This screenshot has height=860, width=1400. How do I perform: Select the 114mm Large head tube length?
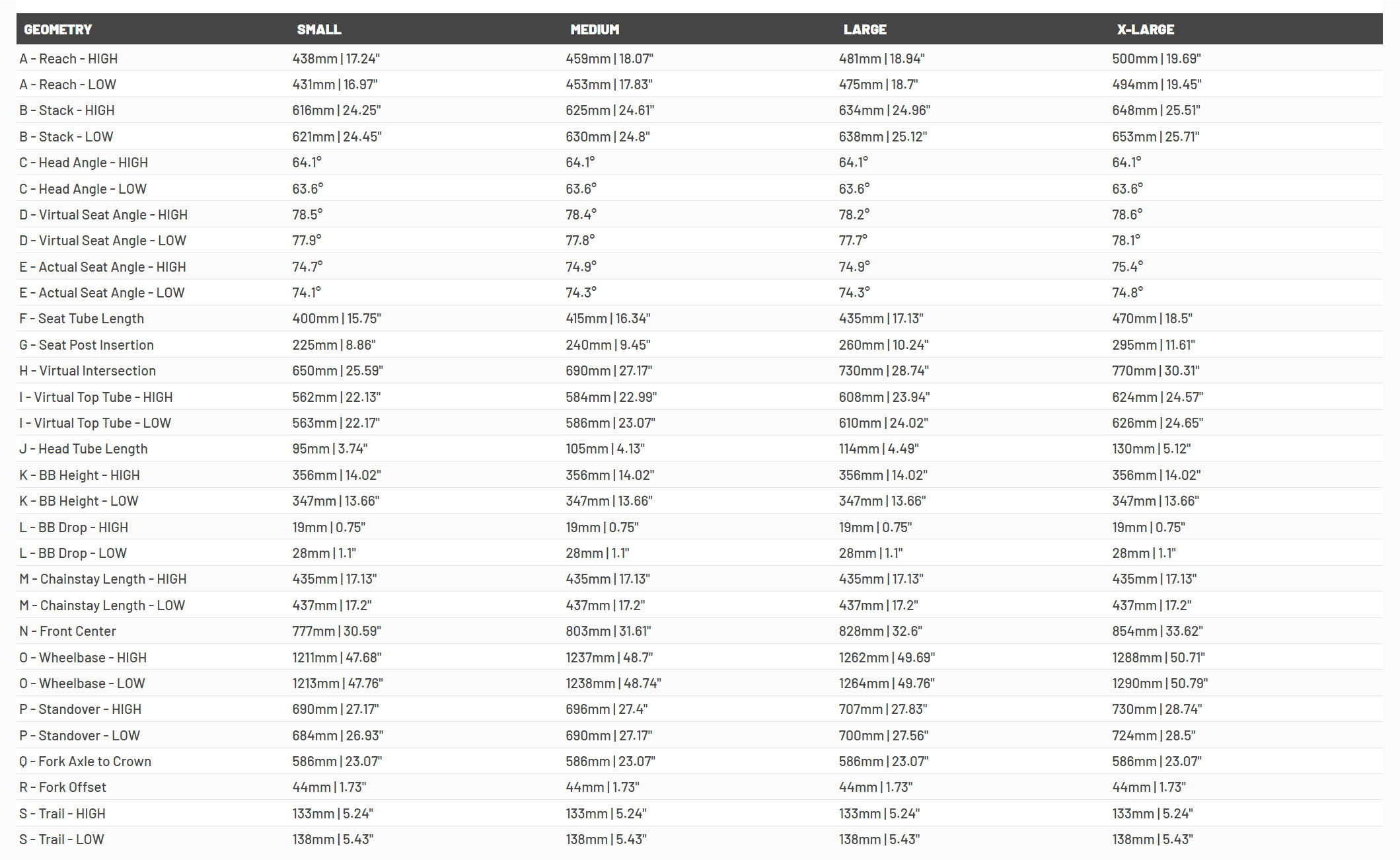(879, 449)
